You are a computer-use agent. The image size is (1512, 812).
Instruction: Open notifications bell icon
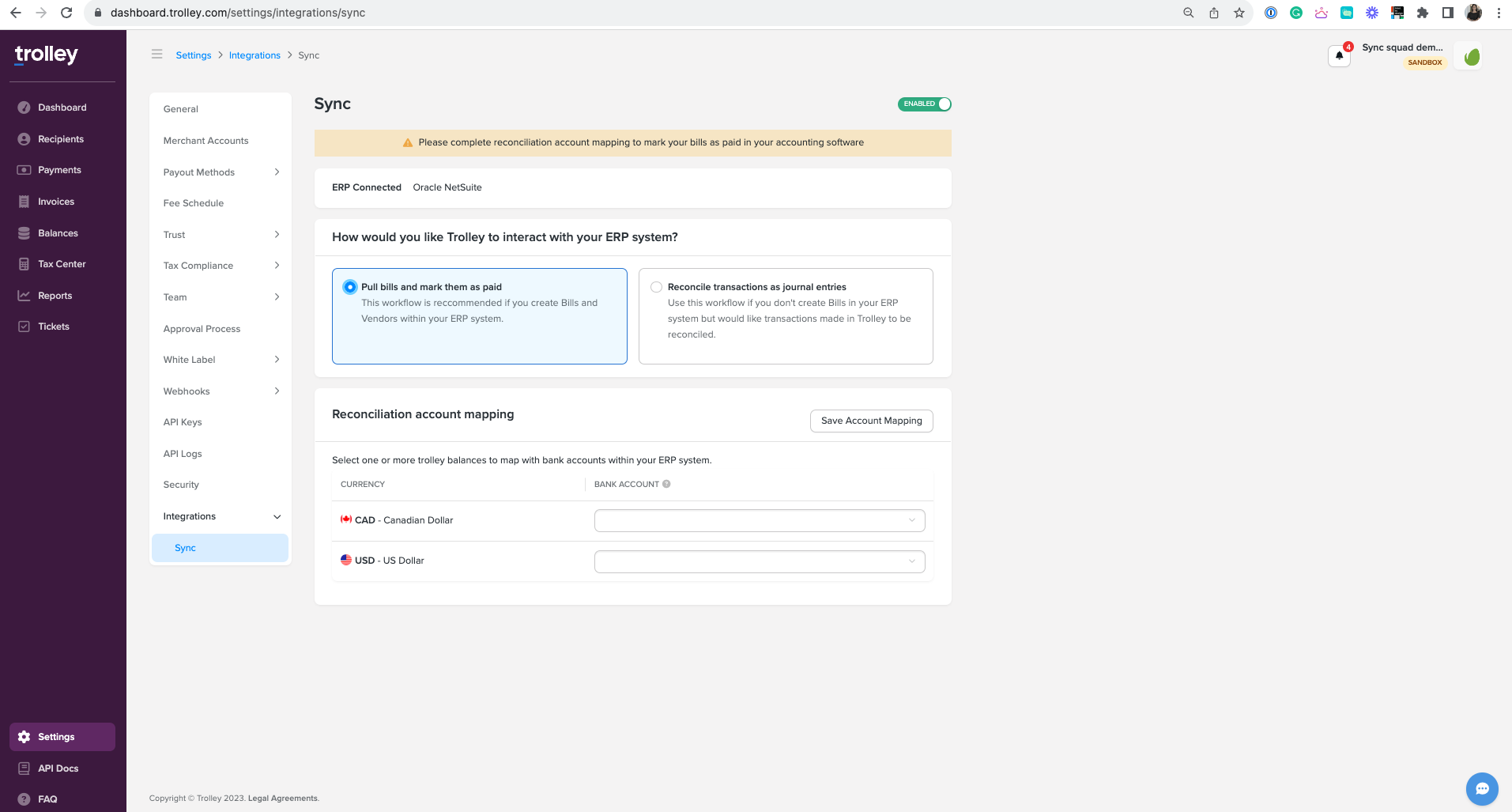click(x=1339, y=56)
